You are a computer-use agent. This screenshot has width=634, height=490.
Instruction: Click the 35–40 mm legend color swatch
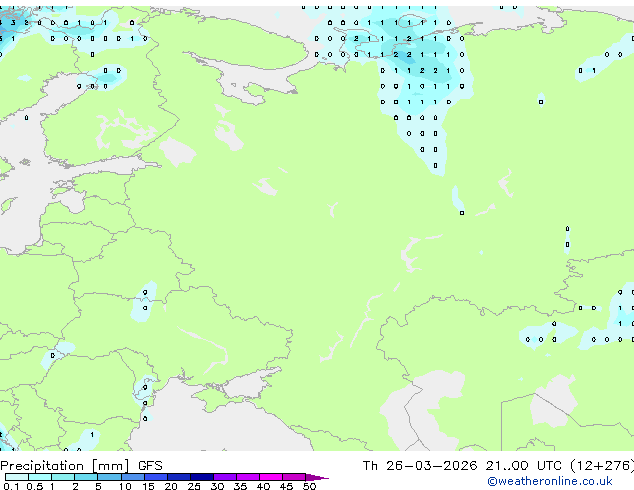point(247,477)
